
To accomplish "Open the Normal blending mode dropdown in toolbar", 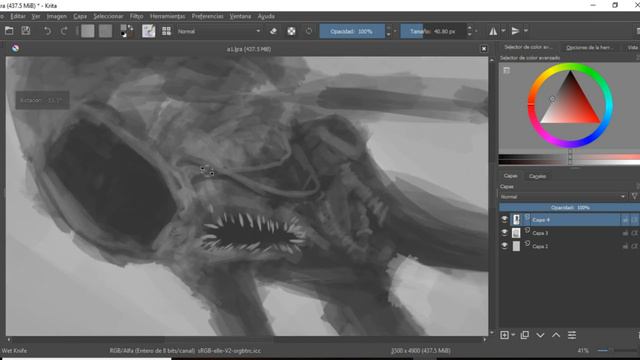I will click(219, 31).
